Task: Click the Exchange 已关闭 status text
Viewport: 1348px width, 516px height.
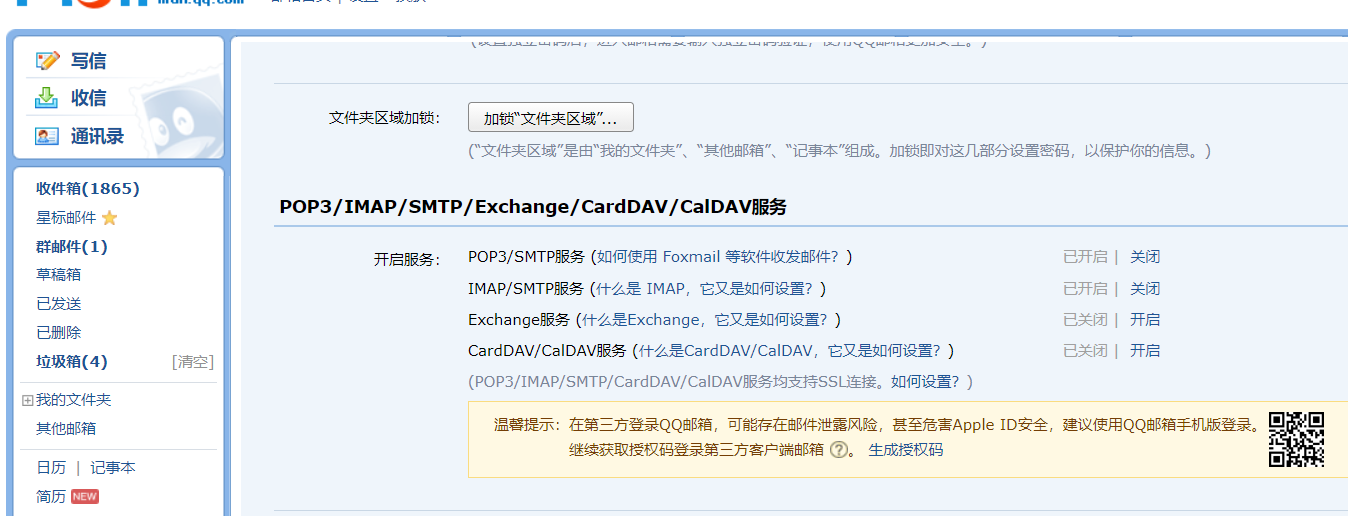Action: pyautogui.click(x=1085, y=320)
